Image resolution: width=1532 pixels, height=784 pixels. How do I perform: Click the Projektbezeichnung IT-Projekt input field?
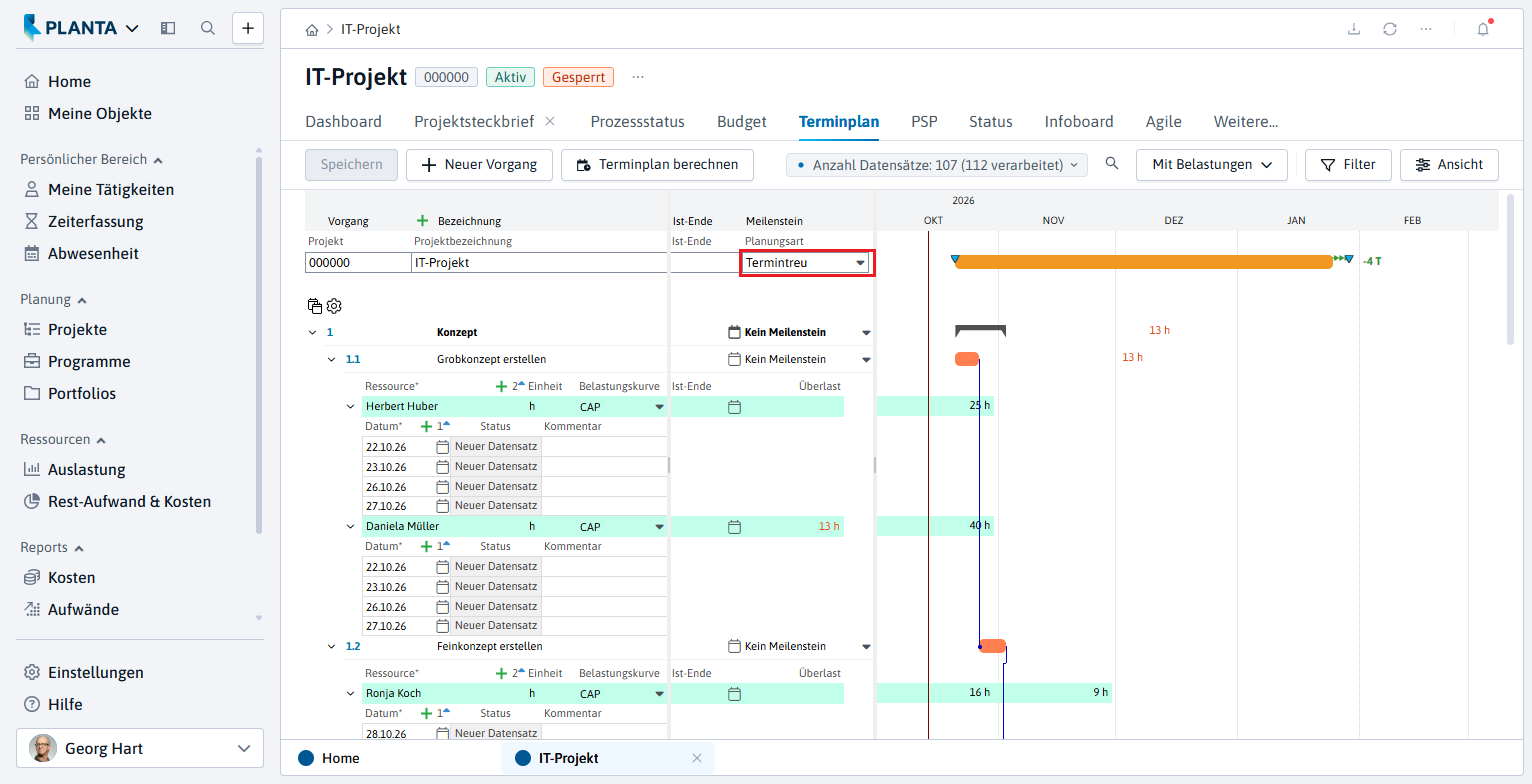[539, 263]
